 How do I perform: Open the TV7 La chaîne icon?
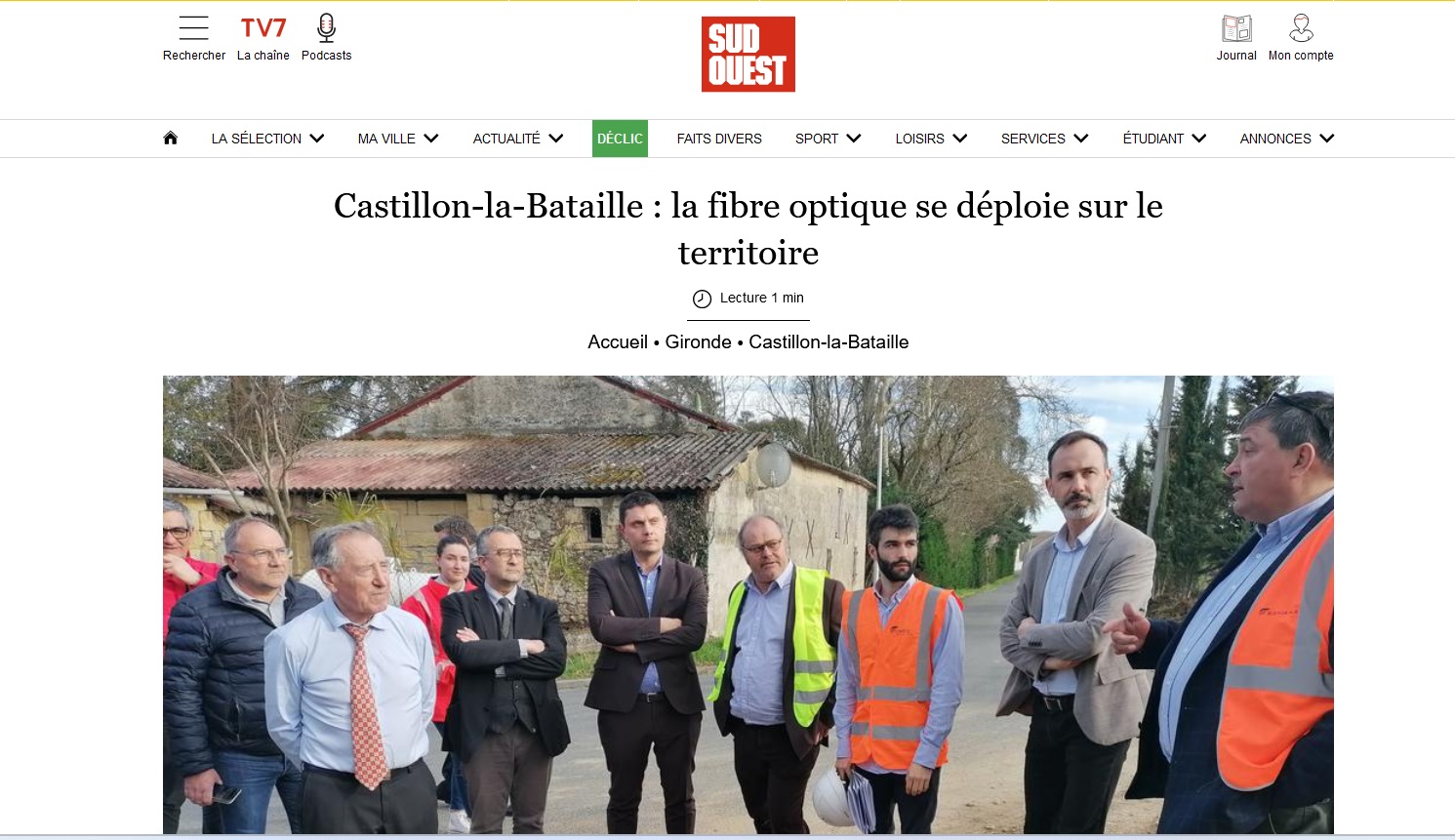[263, 27]
